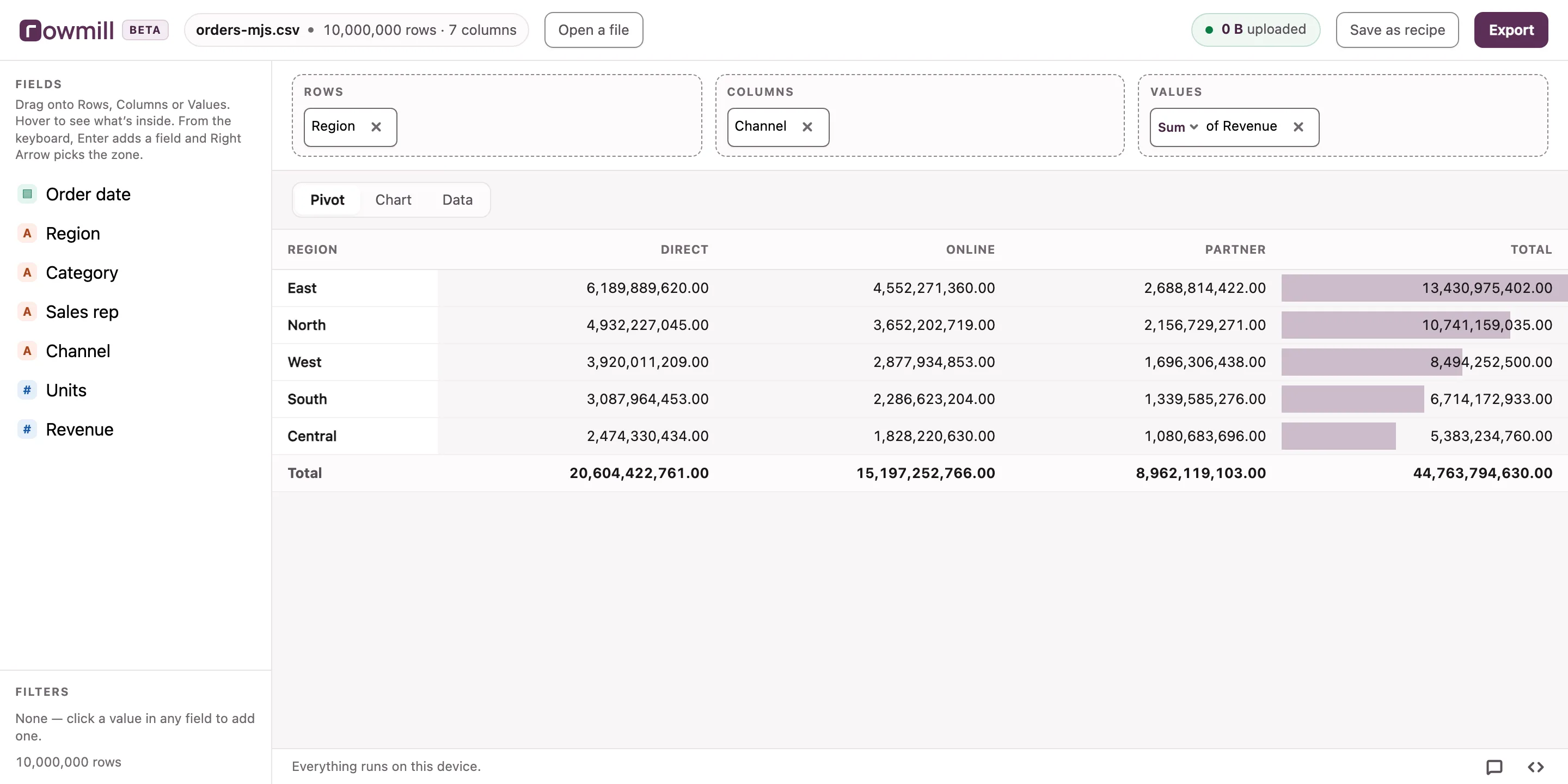Click the Sales rep field type icon
Screen dimensions: 1568x784
pyautogui.click(x=27, y=311)
